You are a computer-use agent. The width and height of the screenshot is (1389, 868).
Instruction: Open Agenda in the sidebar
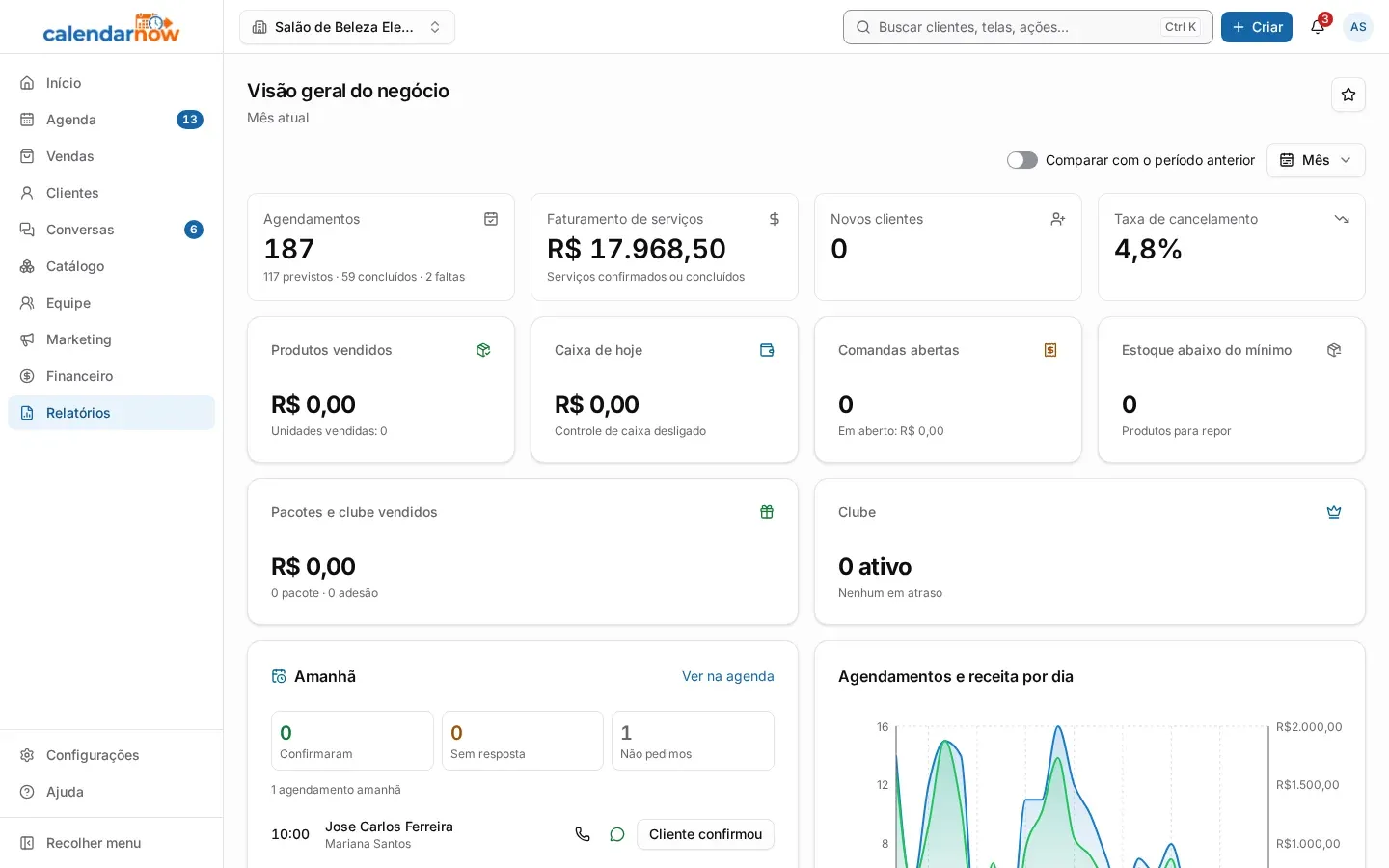[x=111, y=120]
